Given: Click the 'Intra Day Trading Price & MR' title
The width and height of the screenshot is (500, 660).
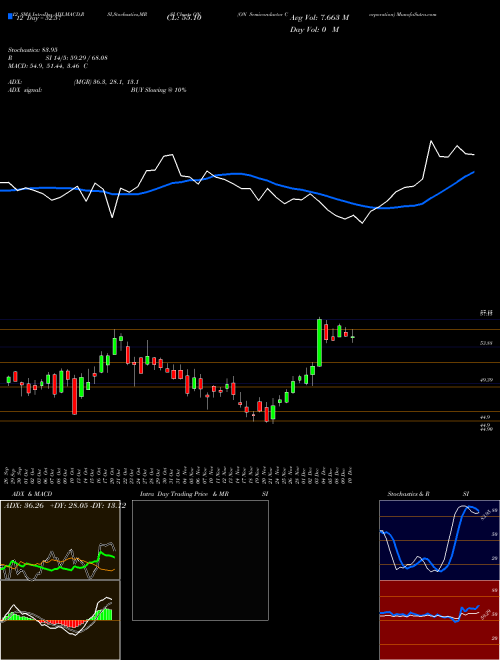Looking at the screenshot, I should (x=184, y=494).
